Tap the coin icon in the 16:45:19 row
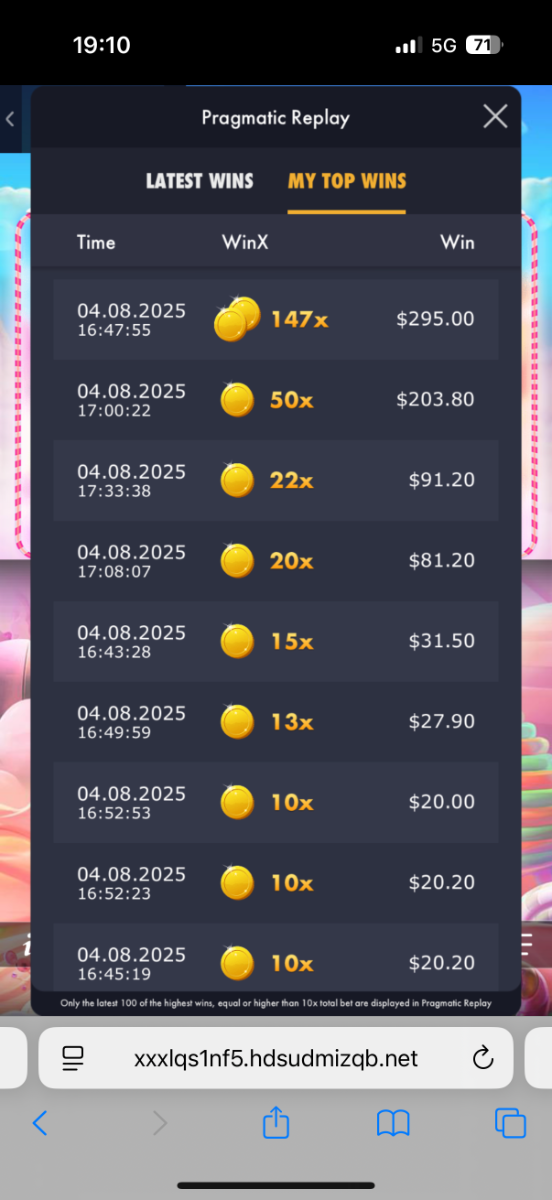552x1200 pixels. click(237, 963)
